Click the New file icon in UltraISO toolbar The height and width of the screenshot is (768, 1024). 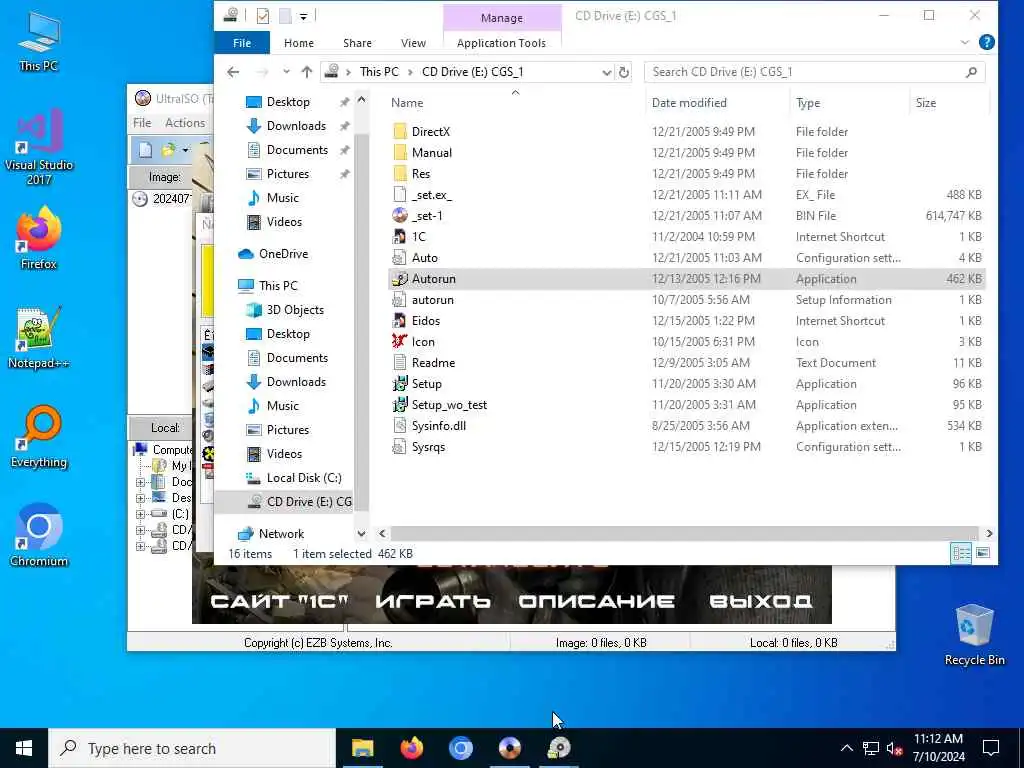(145, 150)
